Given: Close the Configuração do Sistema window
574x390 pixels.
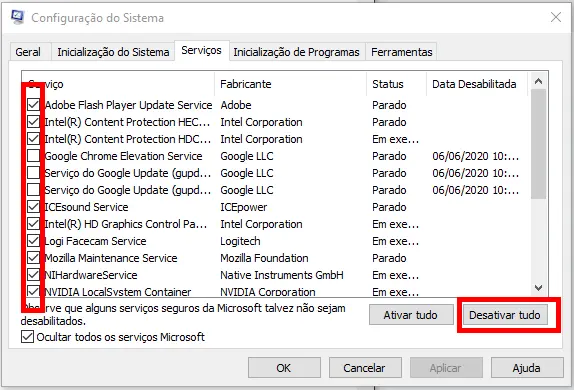Looking at the screenshot, I should click(x=556, y=17).
